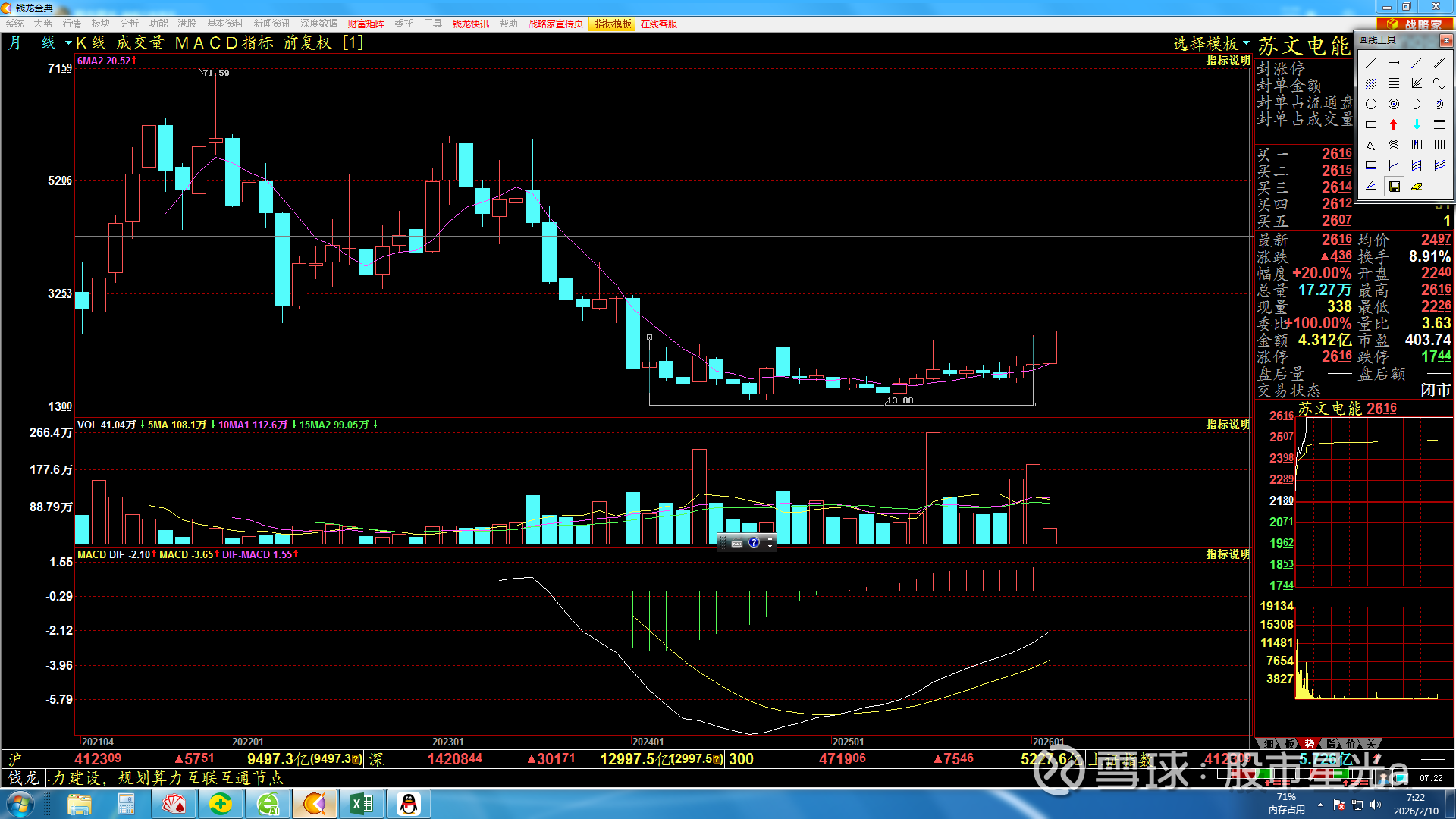Switch to the 细 detail tab
1456x819 pixels.
tap(1269, 744)
